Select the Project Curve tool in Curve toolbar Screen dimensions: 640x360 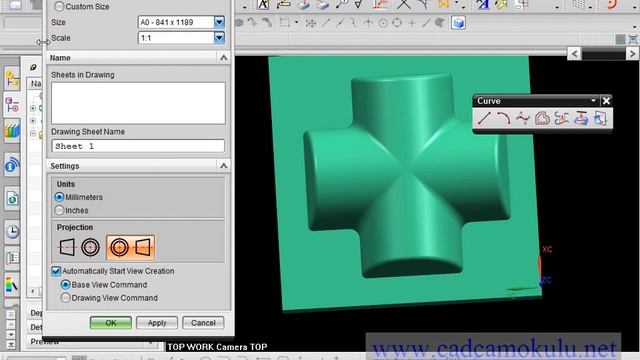(581, 119)
